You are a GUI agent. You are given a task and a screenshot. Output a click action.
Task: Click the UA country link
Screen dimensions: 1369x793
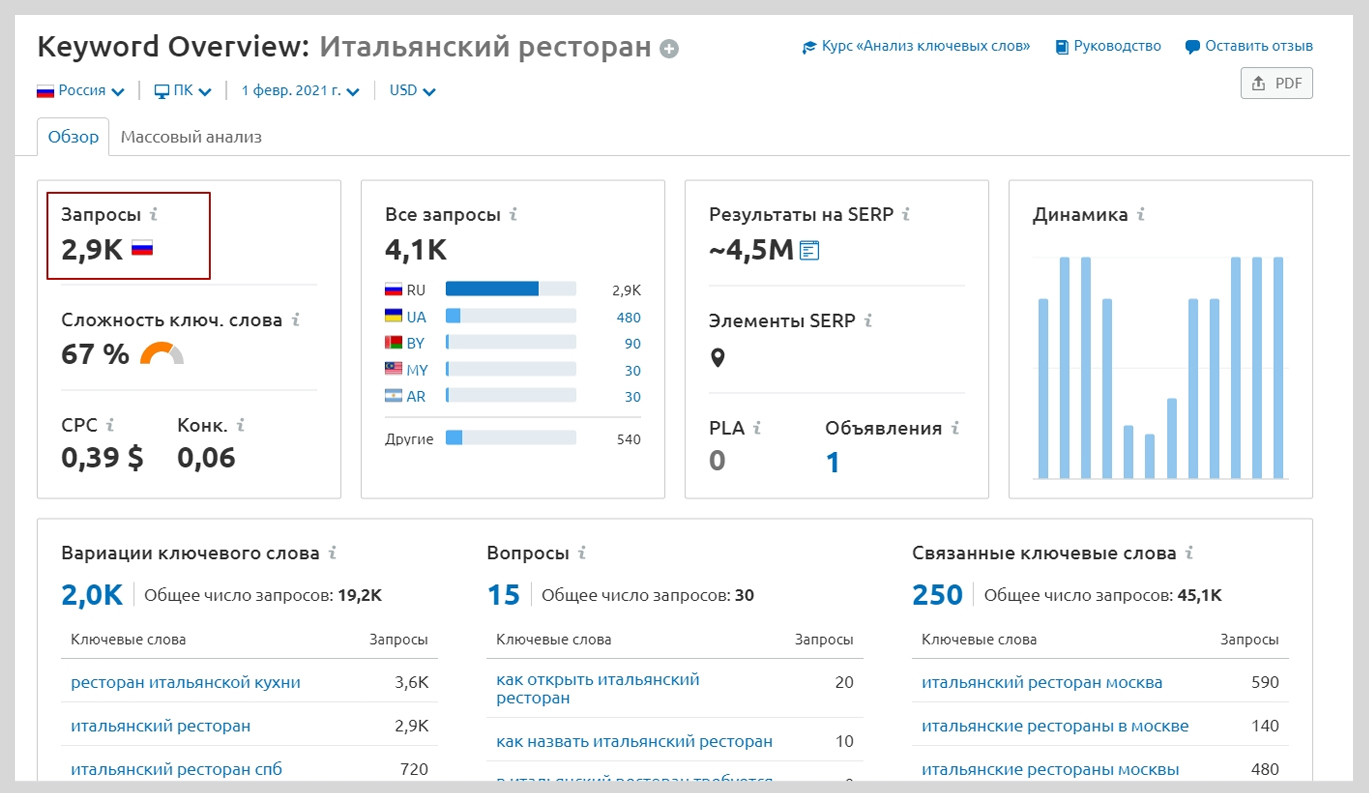(x=416, y=317)
